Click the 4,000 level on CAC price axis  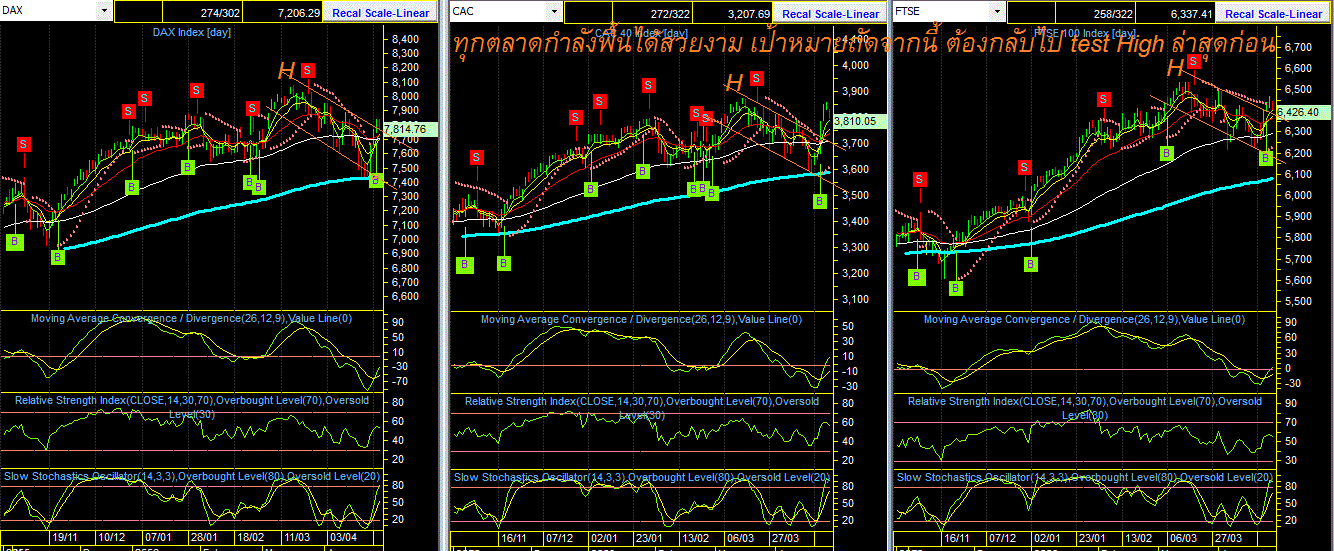coord(855,65)
